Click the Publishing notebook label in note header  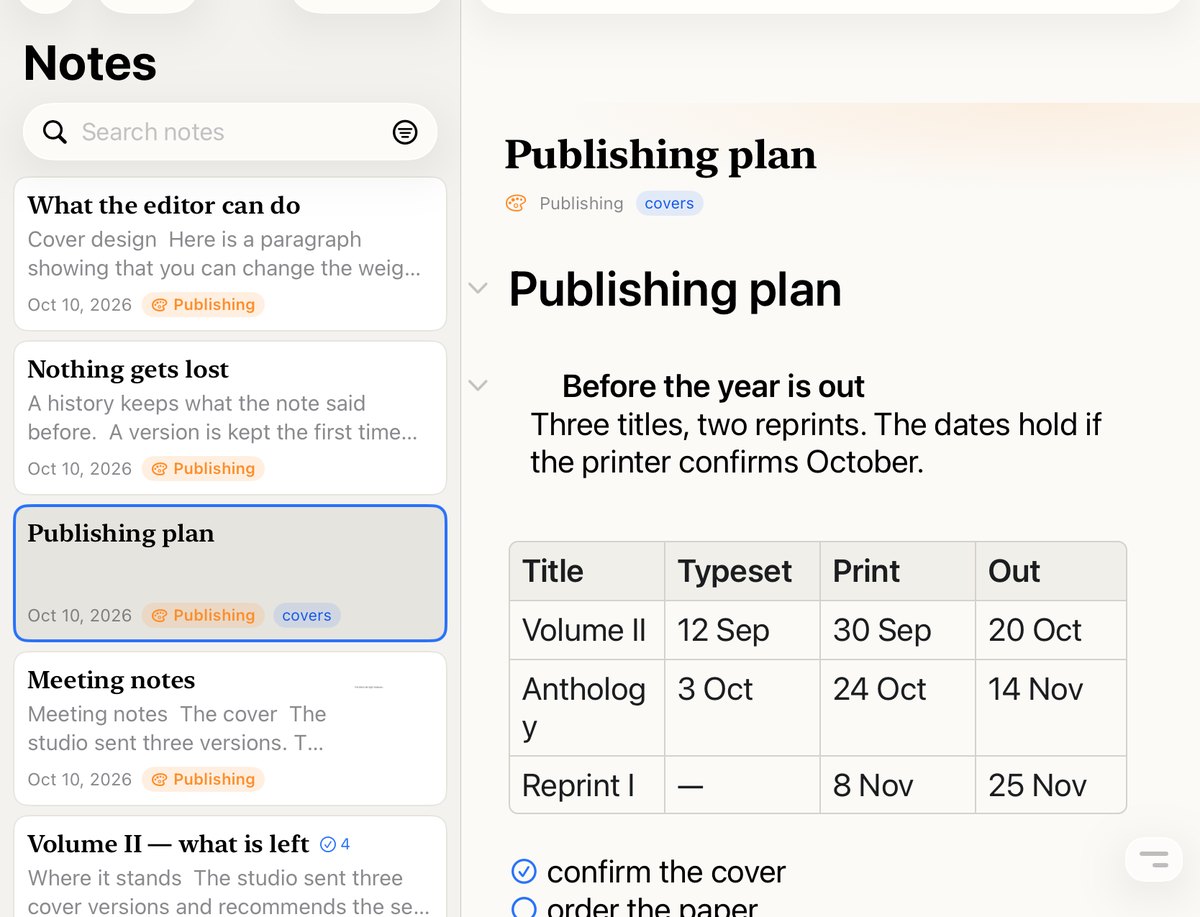pyautogui.click(x=581, y=203)
